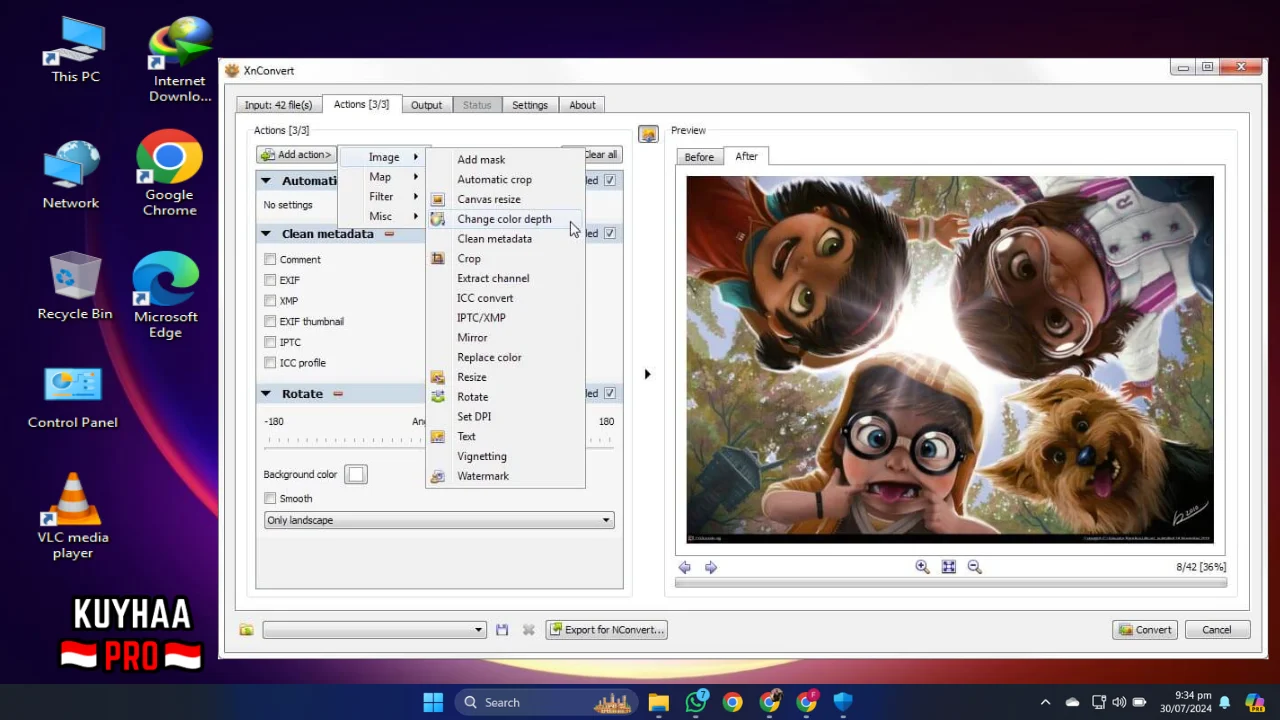The width and height of the screenshot is (1280, 720).
Task: Click Export for NConvert button
Action: click(x=606, y=630)
